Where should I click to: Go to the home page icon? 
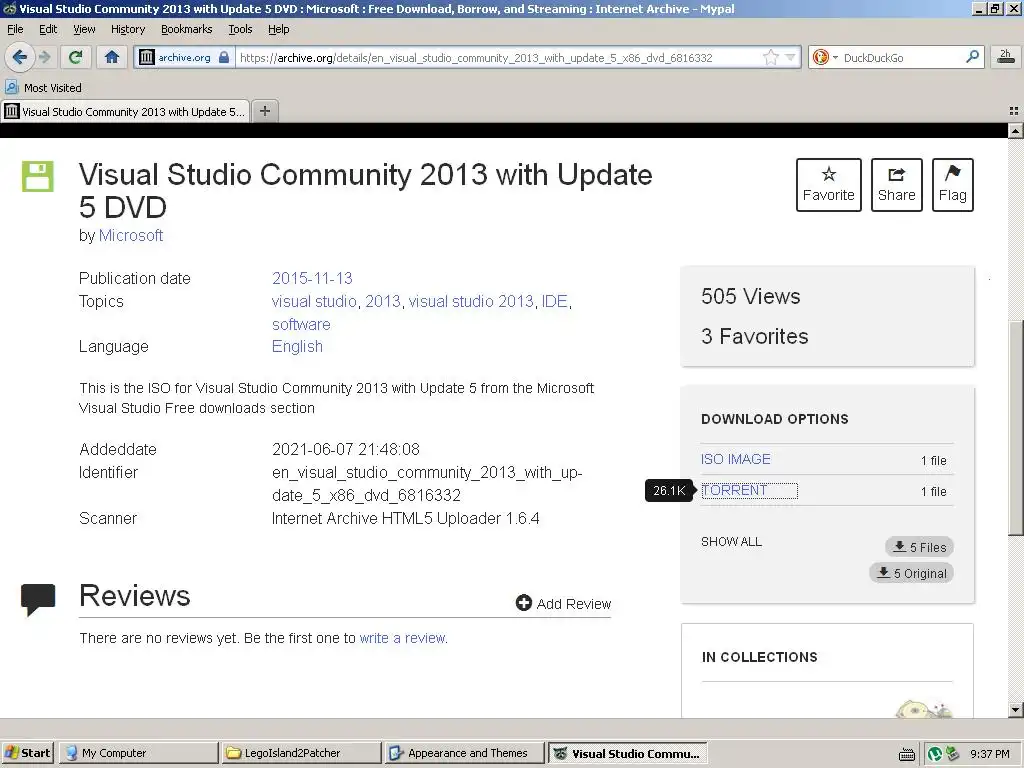112,57
